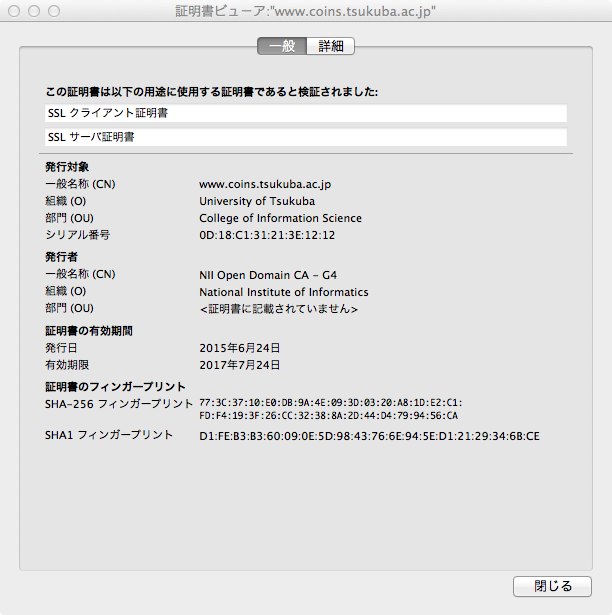Click the certificate verified-usage heading text
The height and width of the screenshot is (615, 612).
(x=212, y=92)
